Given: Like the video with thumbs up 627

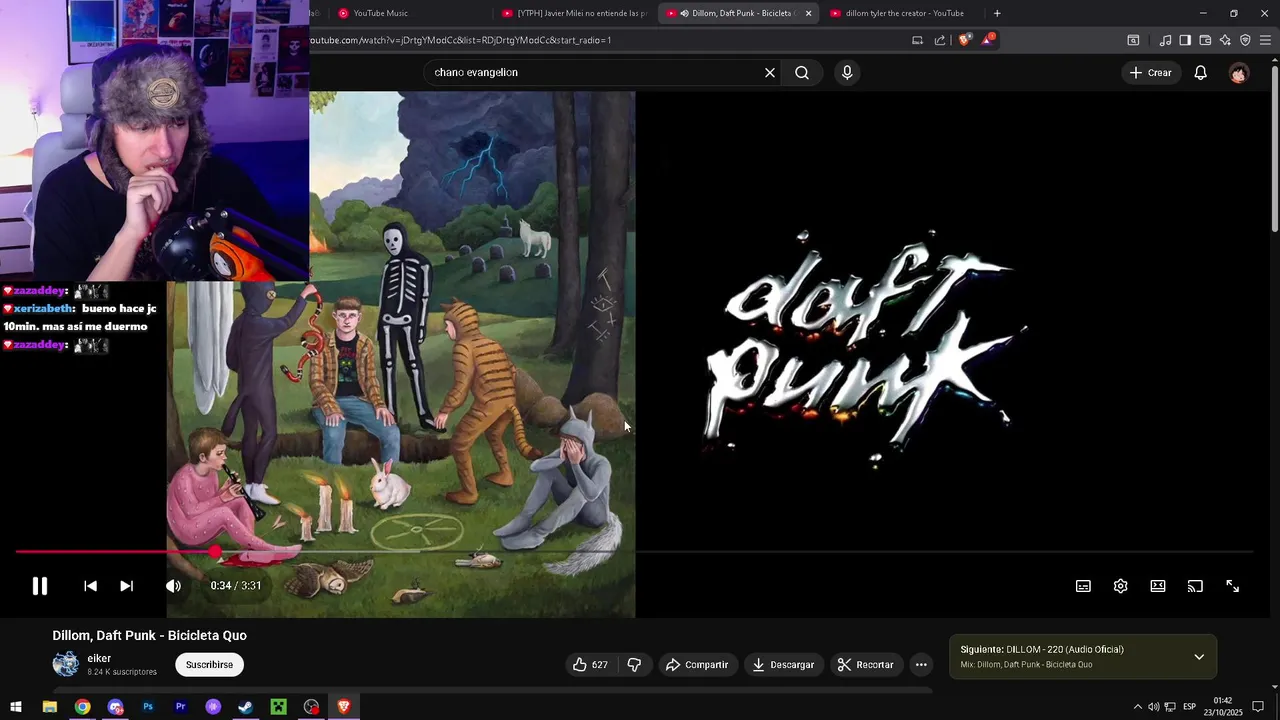Looking at the screenshot, I should (x=590, y=665).
